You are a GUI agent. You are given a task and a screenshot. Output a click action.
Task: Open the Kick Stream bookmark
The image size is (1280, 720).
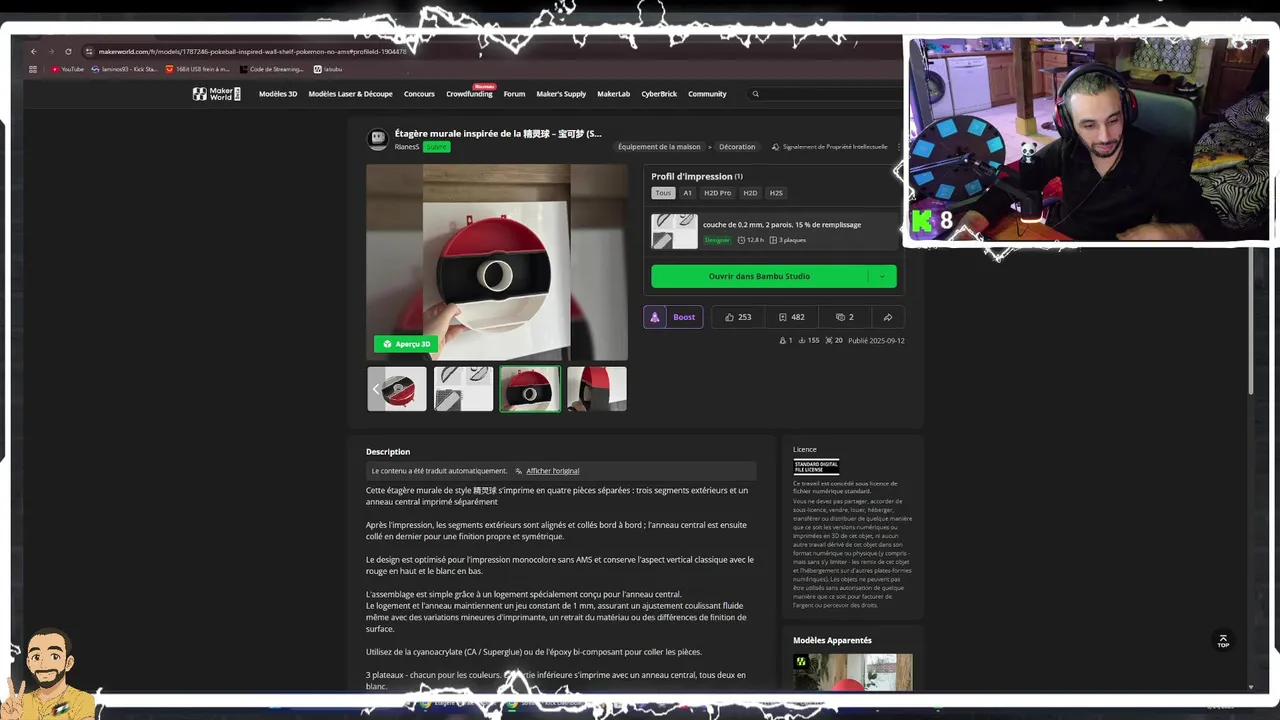tap(124, 69)
